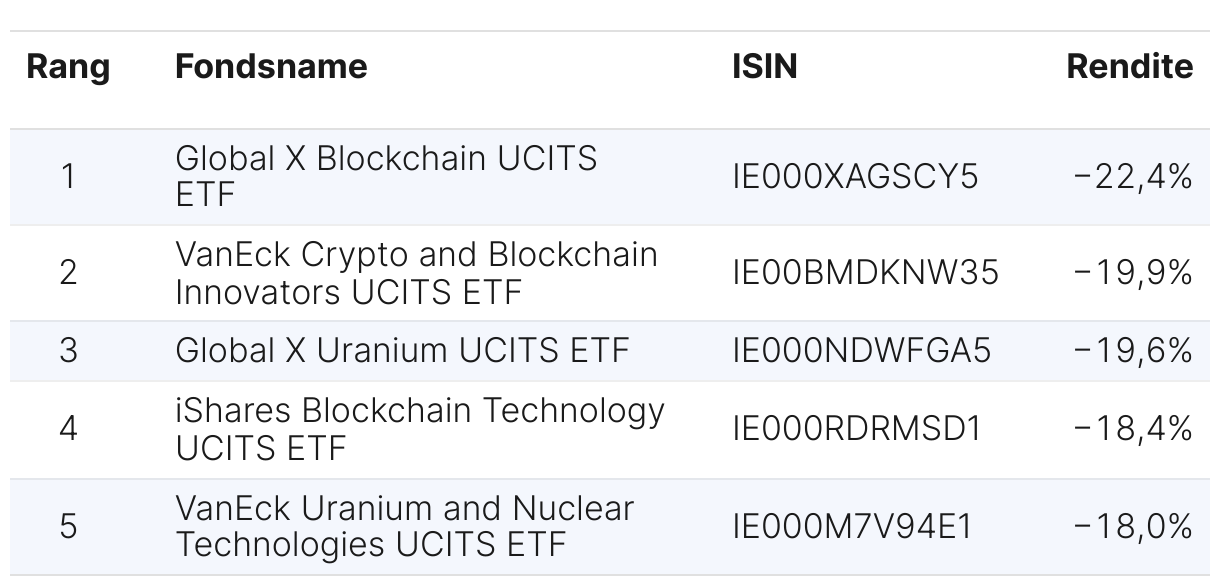1220x586 pixels.
Task: Click rank number 3 cell
Action: coord(68,350)
